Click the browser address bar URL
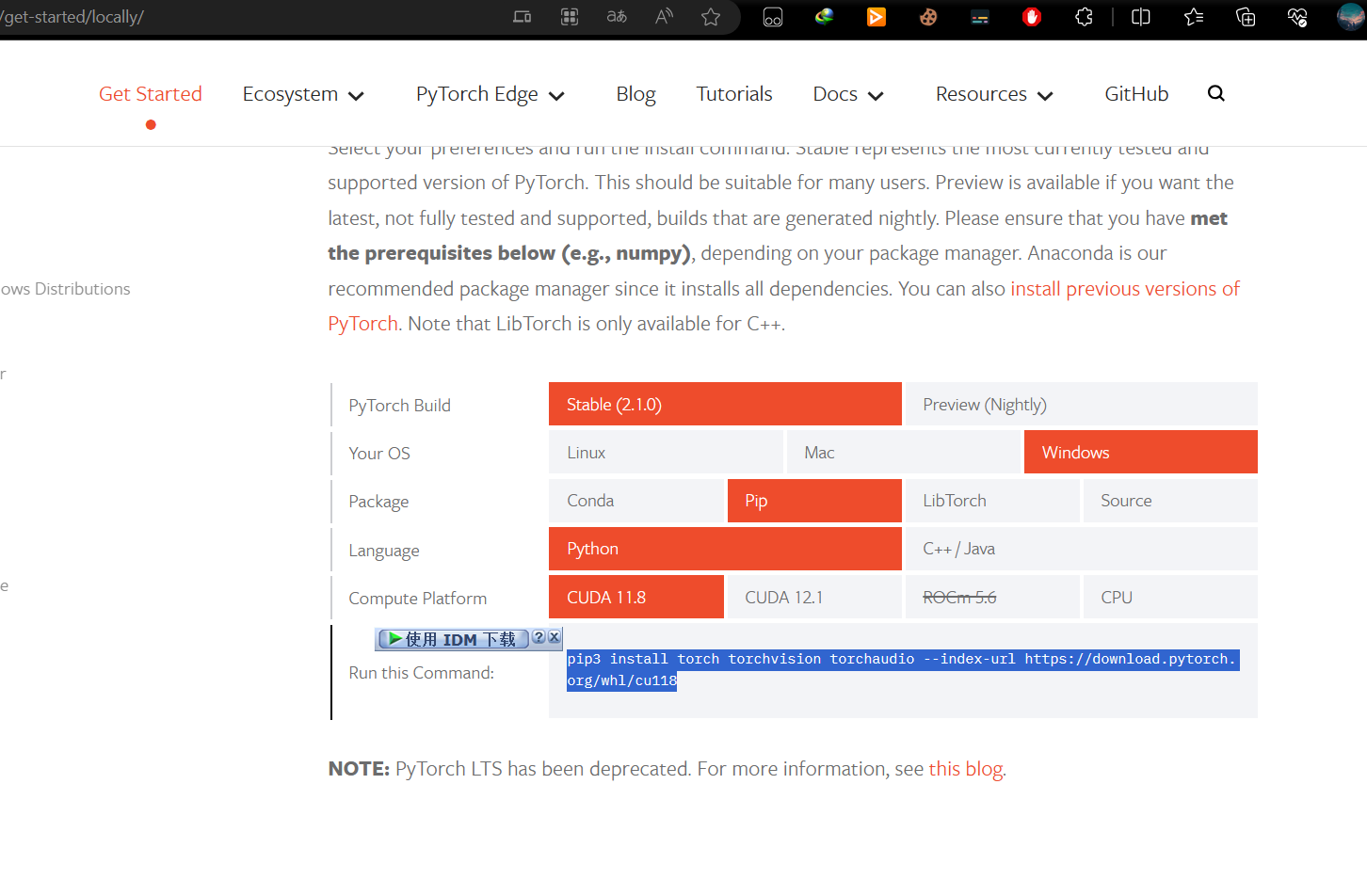 click(x=72, y=17)
